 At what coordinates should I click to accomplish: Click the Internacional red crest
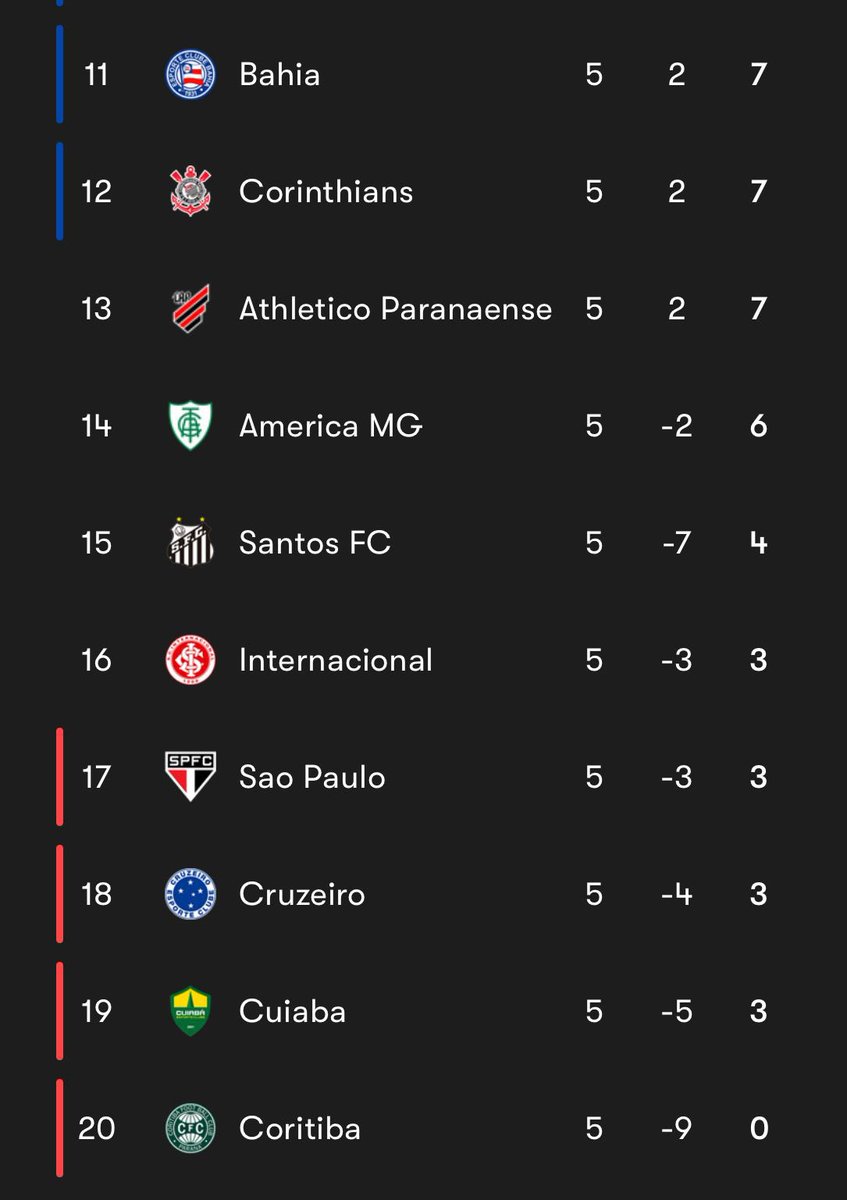pyautogui.click(x=190, y=660)
